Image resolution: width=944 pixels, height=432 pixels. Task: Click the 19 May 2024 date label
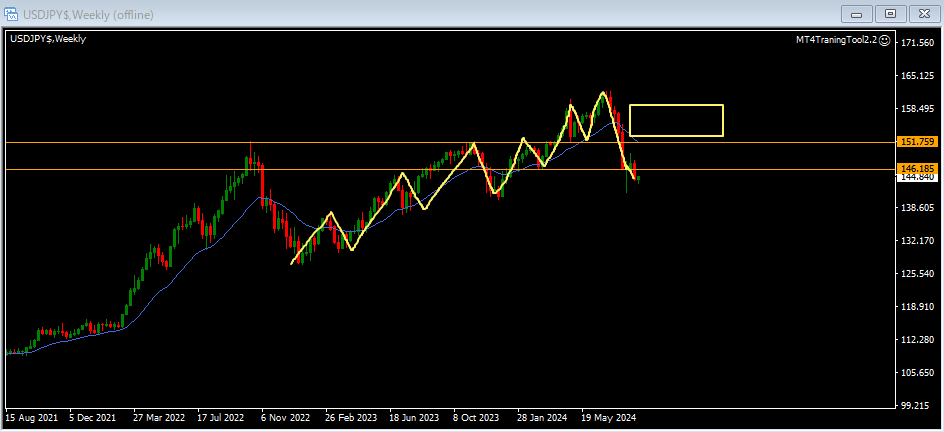pos(608,418)
